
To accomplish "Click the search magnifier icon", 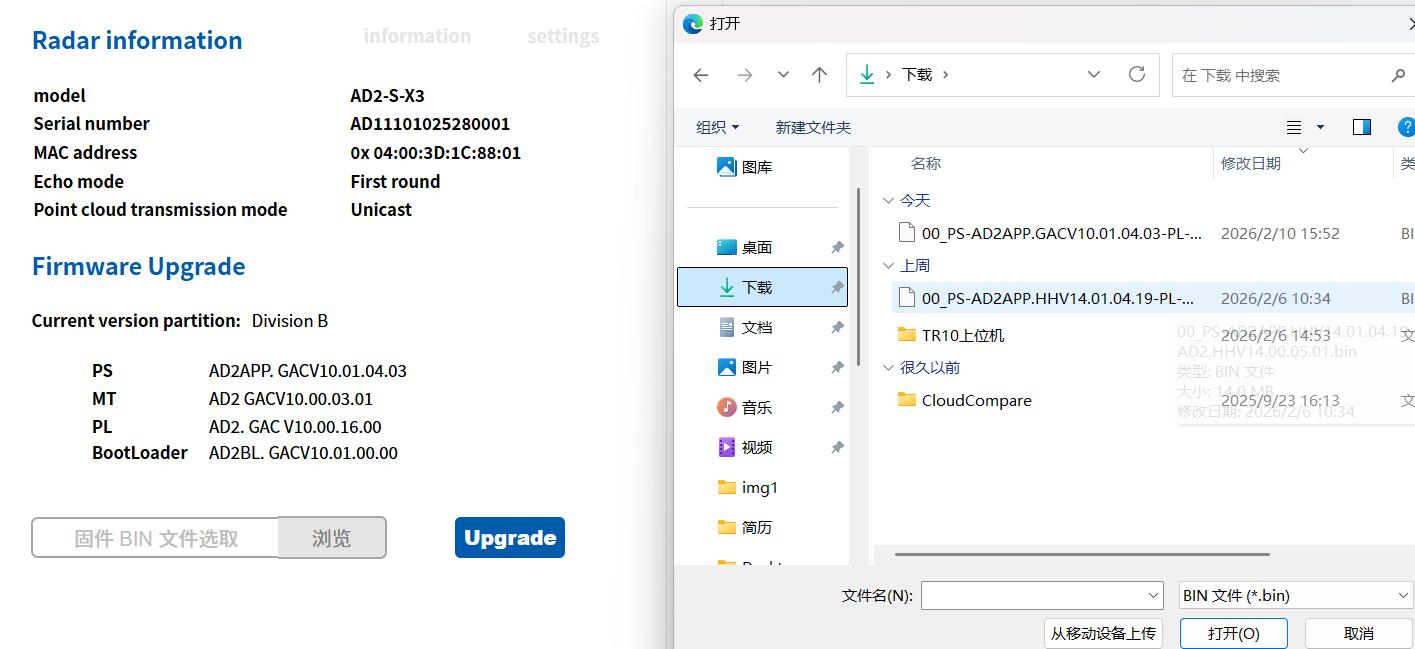I will (x=1397, y=75).
